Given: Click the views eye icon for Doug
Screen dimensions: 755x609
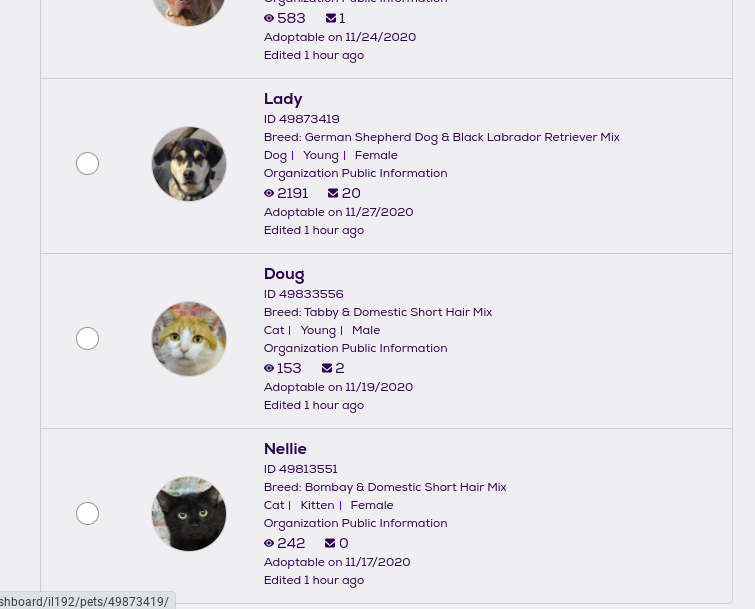Looking at the screenshot, I should click(x=269, y=369).
